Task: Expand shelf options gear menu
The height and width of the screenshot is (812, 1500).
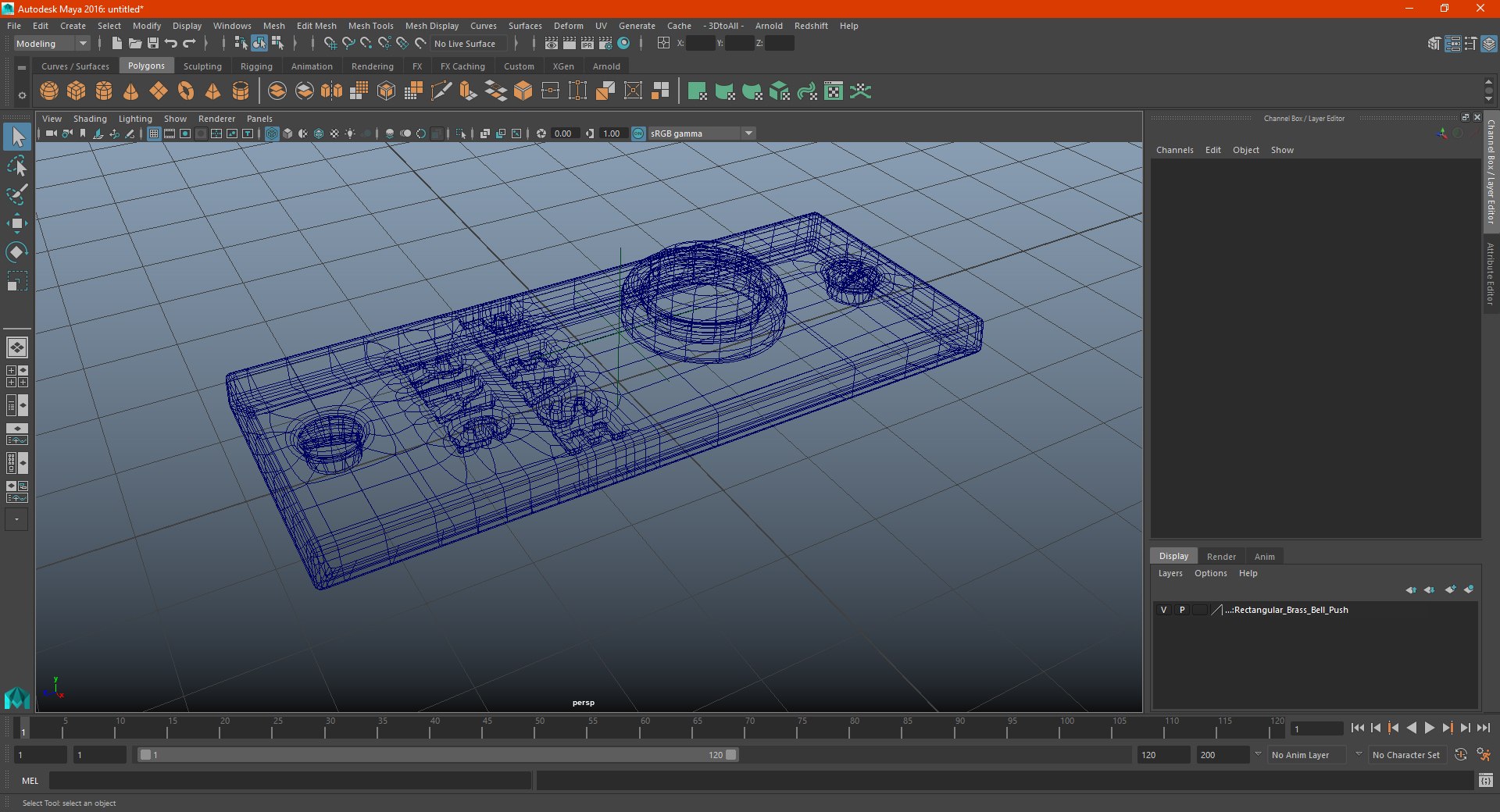Action: [x=22, y=95]
